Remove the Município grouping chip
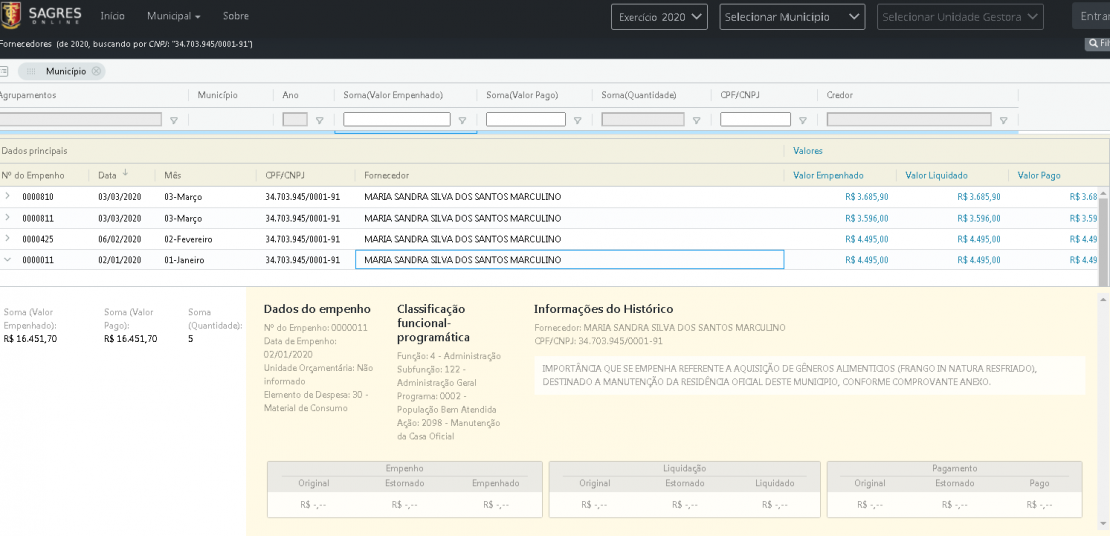The height and width of the screenshot is (536, 1110). click(x=96, y=71)
